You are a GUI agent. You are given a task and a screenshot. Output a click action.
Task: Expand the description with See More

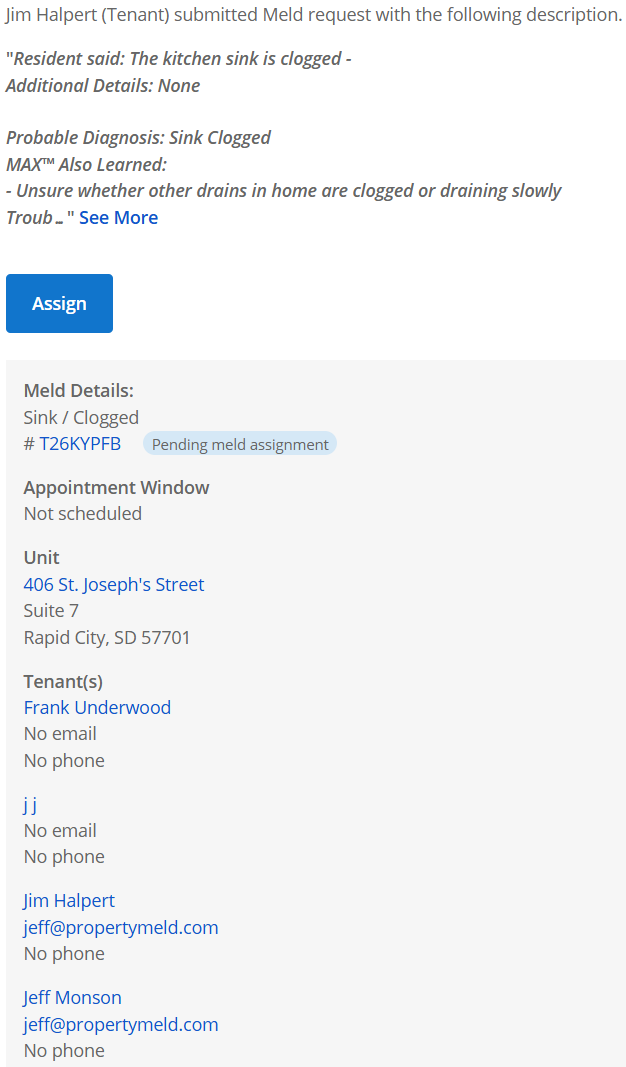click(118, 217)
